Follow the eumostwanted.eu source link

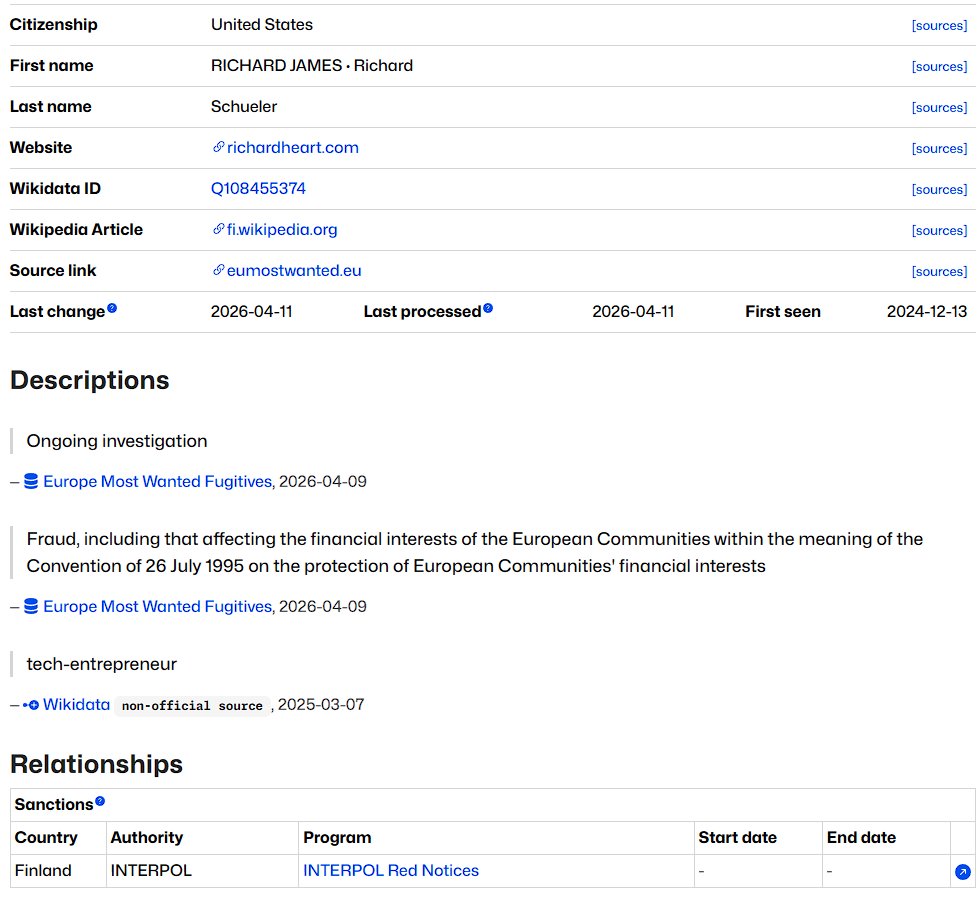pyautogui.click(x=293, y=270)
